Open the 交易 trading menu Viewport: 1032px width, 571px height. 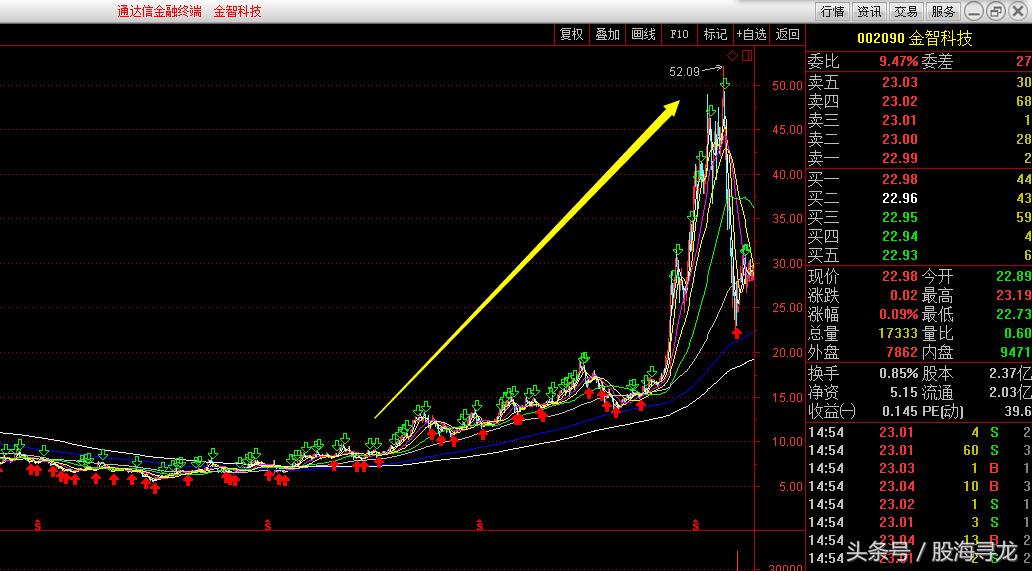click(x=906, y=11)
